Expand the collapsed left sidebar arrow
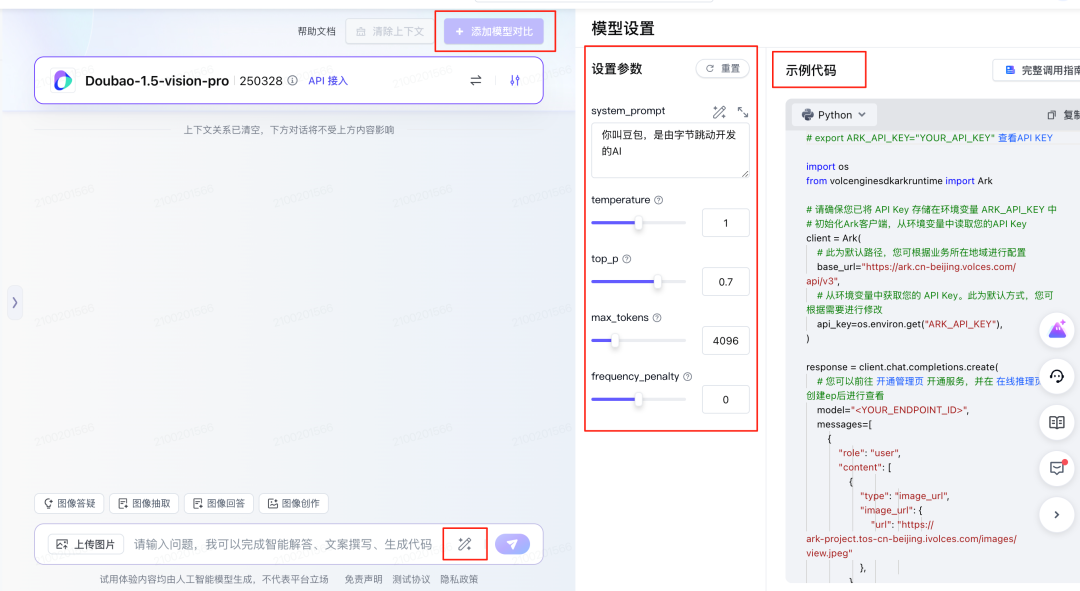The width and height of the screenshot is (1080, 591). pyautogui.click(x=14, y=302)
